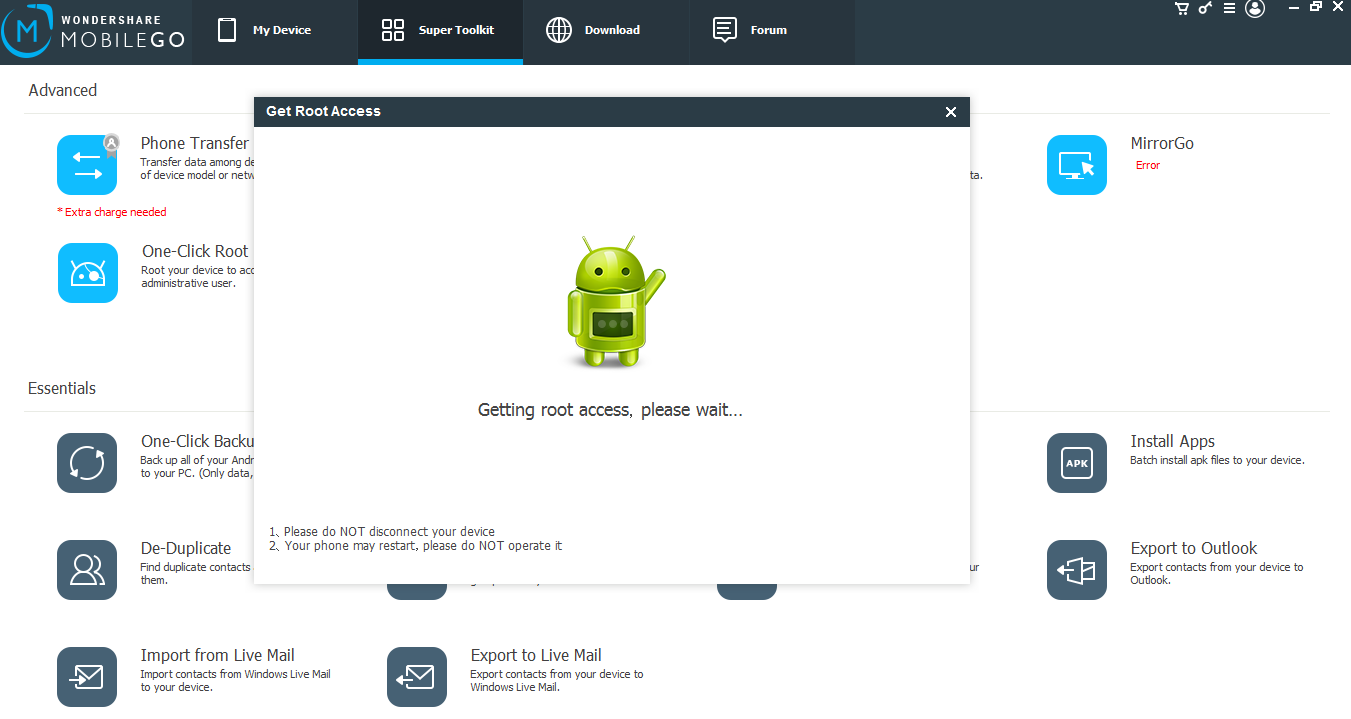Restore down the MobileGo window
Viewport: 1351px width, 719px height.
(x=1316, y=7)
